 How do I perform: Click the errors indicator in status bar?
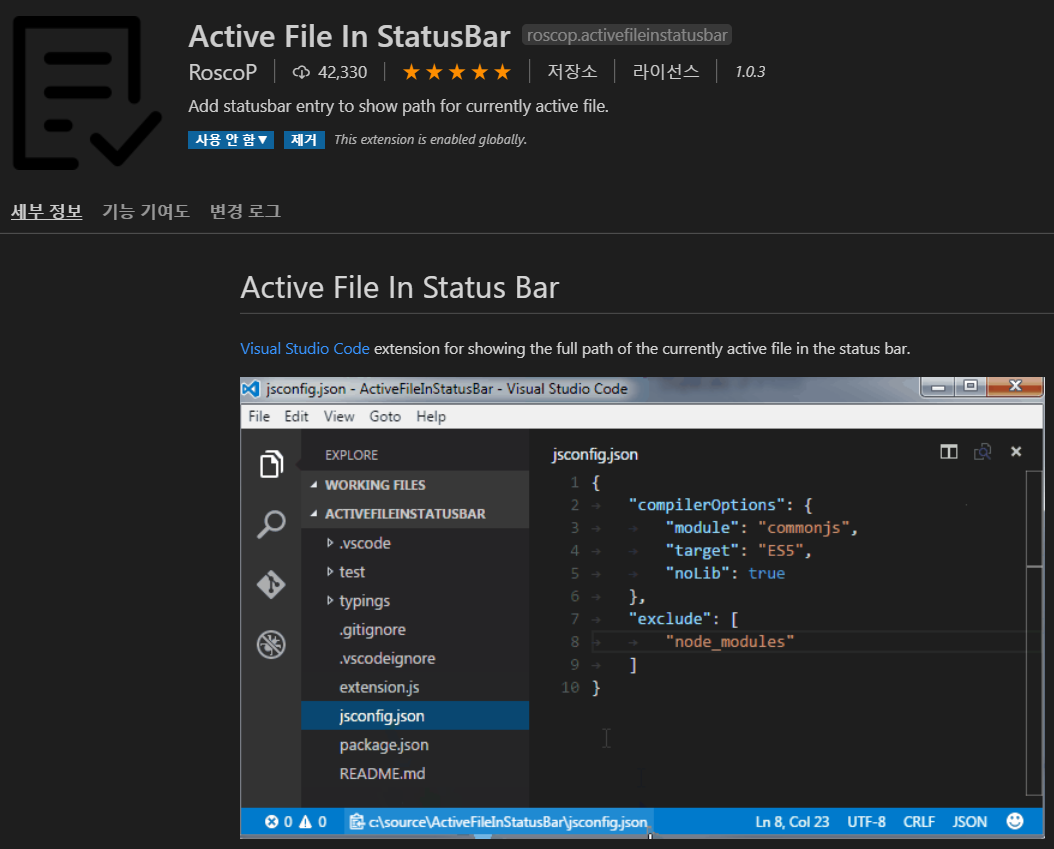pos(276,821)
